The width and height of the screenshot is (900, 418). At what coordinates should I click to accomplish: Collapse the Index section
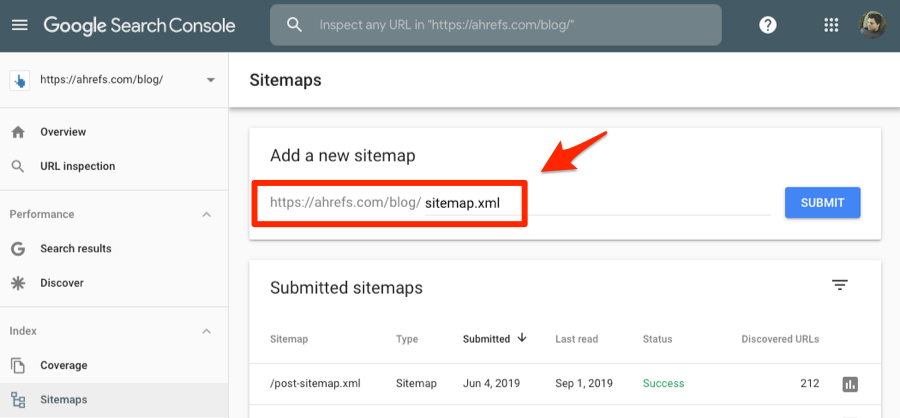click(x=207, y=331)
